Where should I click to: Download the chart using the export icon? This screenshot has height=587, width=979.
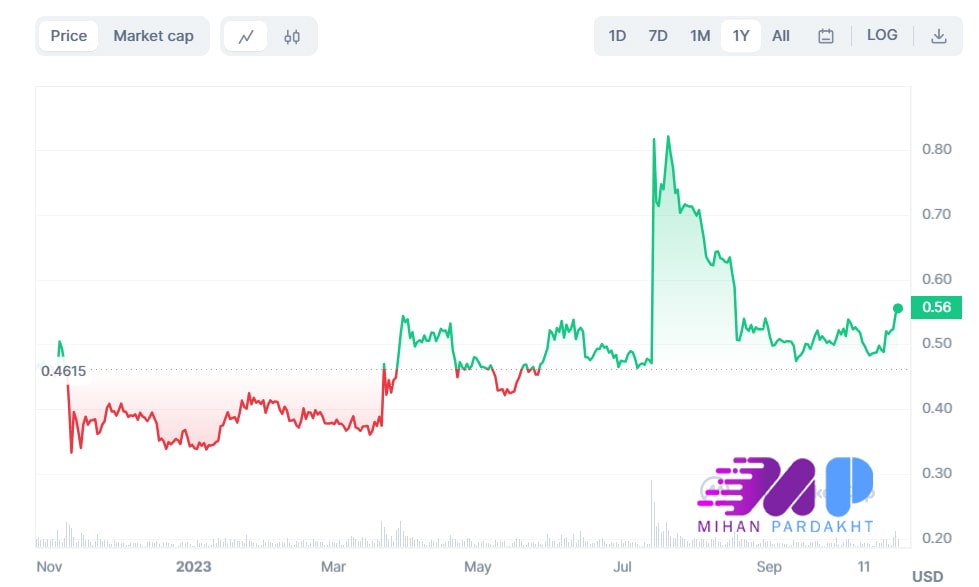pos(938,34)
